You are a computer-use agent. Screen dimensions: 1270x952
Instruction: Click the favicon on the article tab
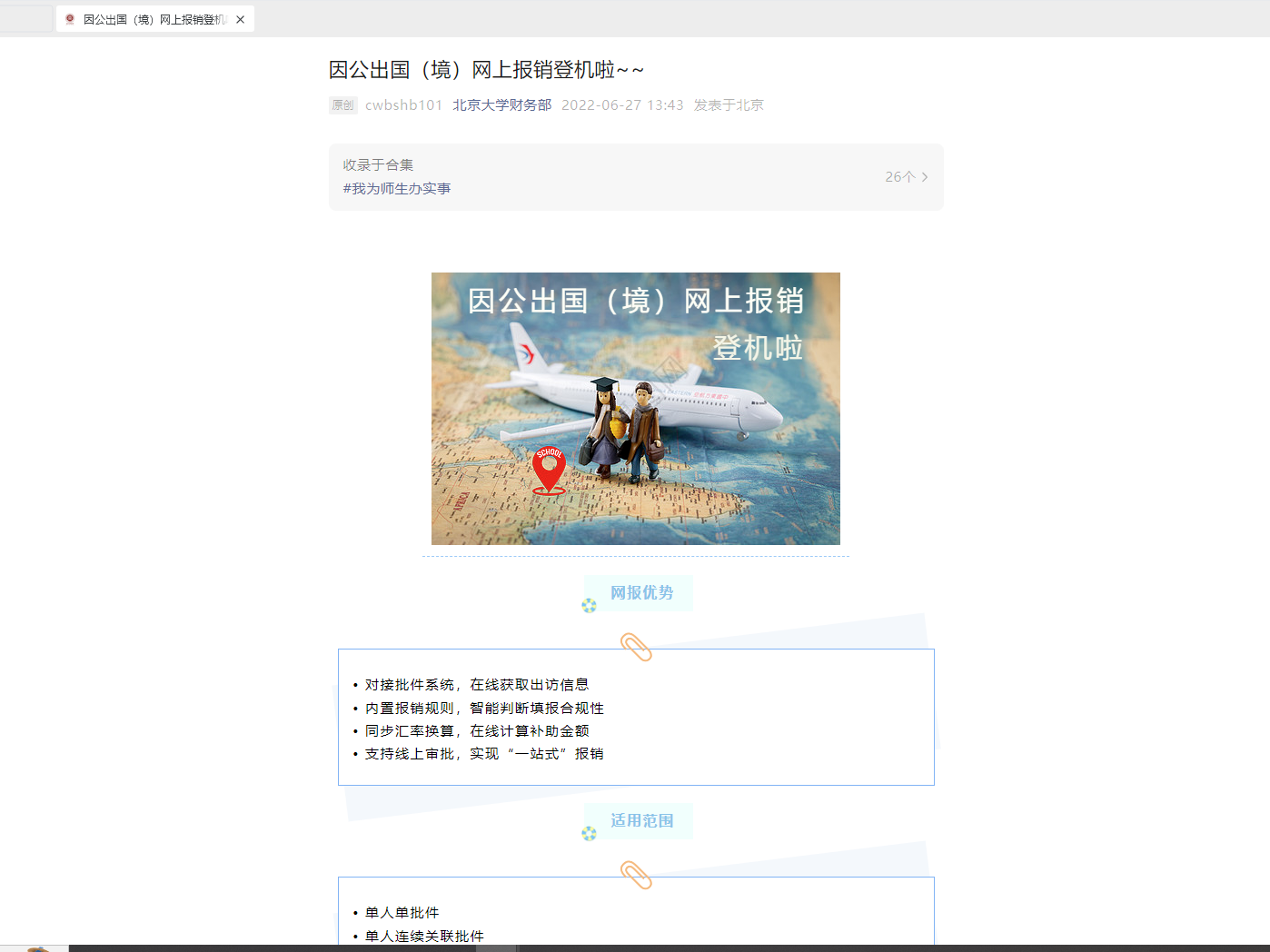tap(70, 19)
